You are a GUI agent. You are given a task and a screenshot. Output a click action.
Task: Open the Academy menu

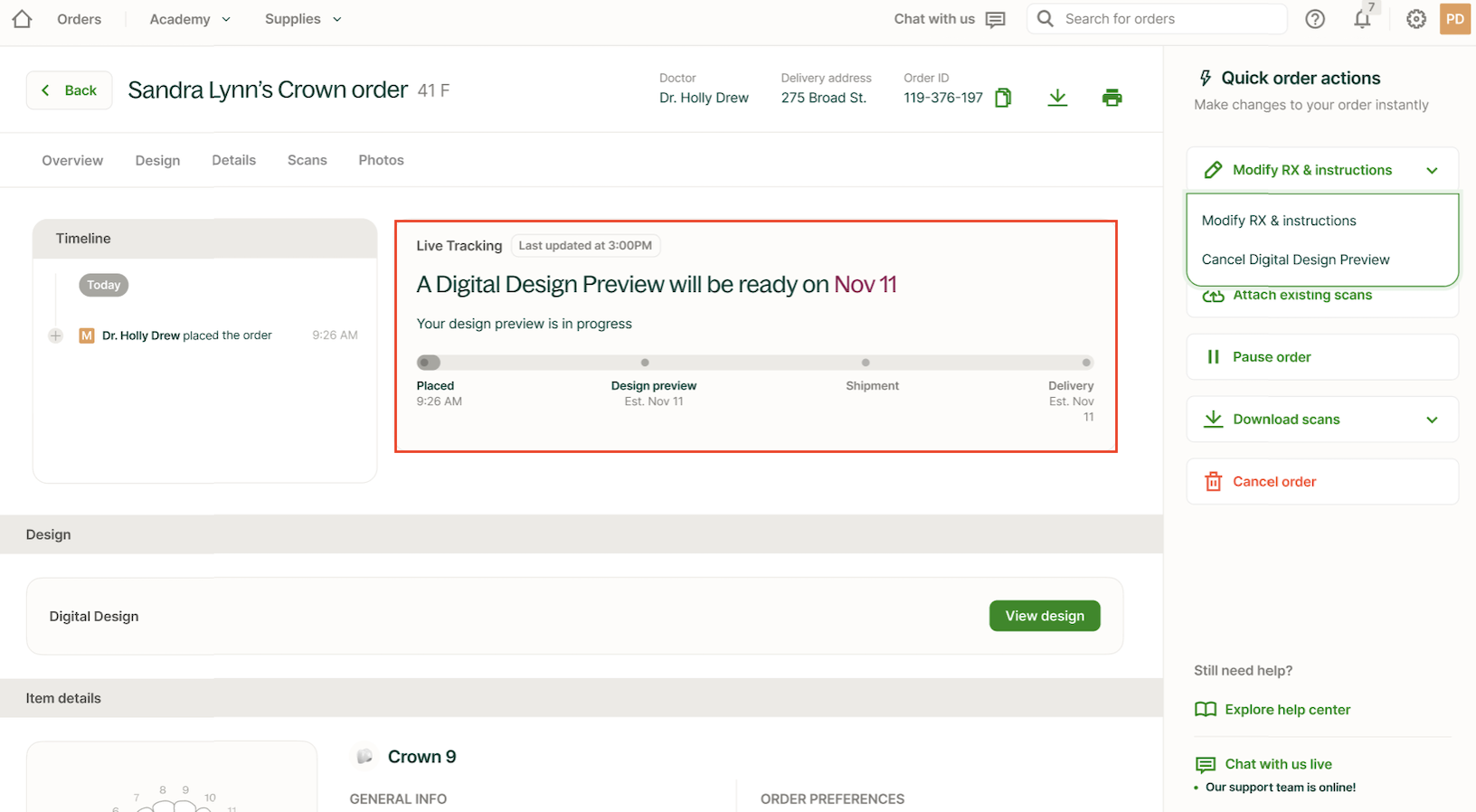coord(189,19)
